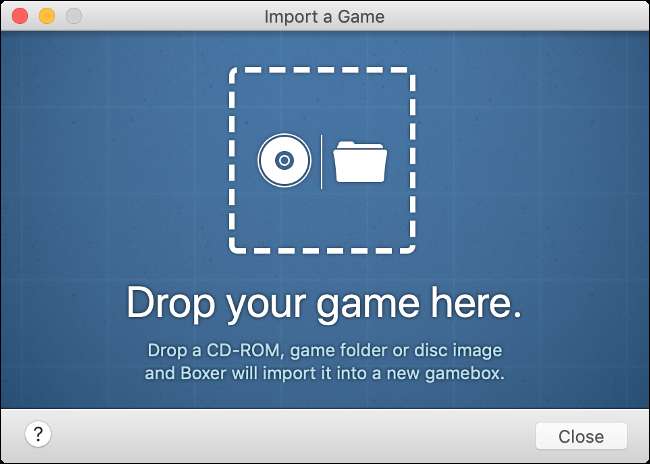The width and height of the screenshot is (650, 464).
Task: Click the CD-ROM disc icon
Action: pos(284,160)
